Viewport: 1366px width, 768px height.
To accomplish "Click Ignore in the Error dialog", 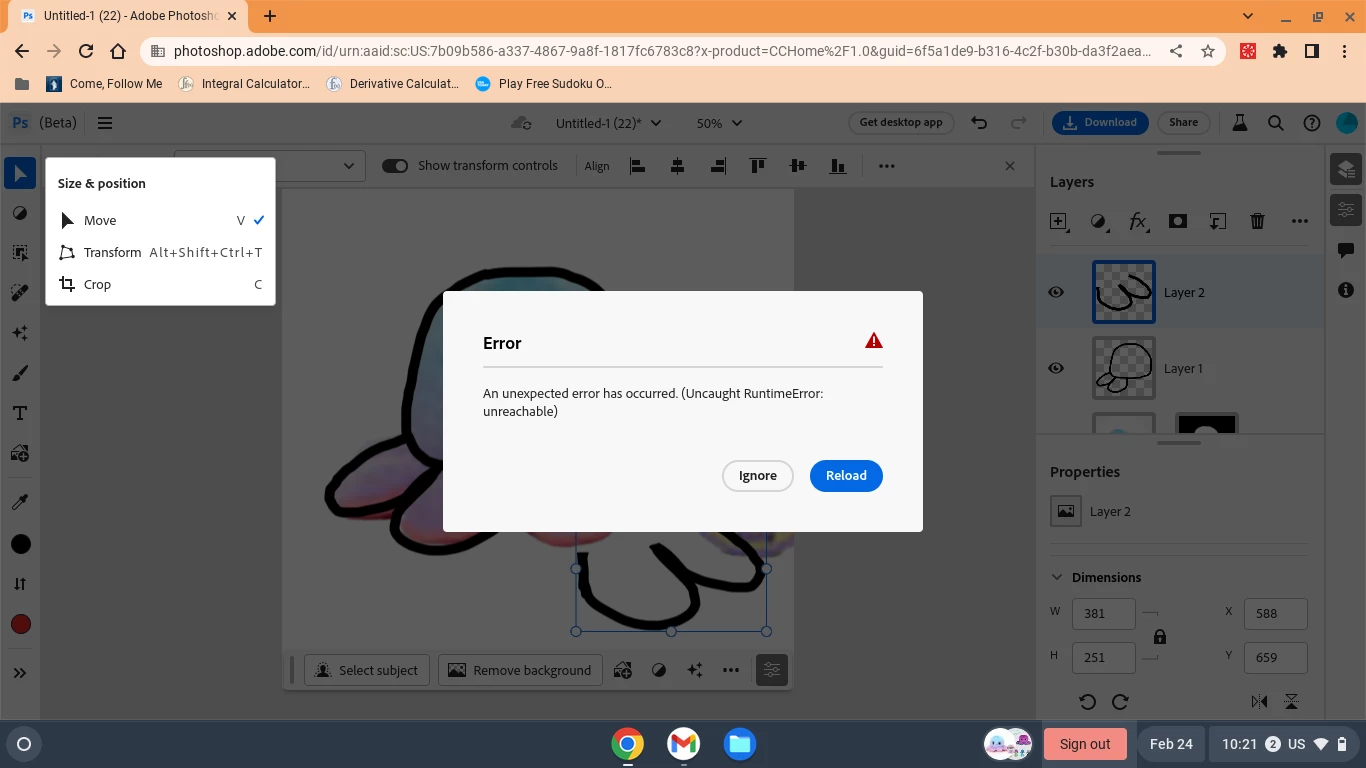I will coord(758,476).
